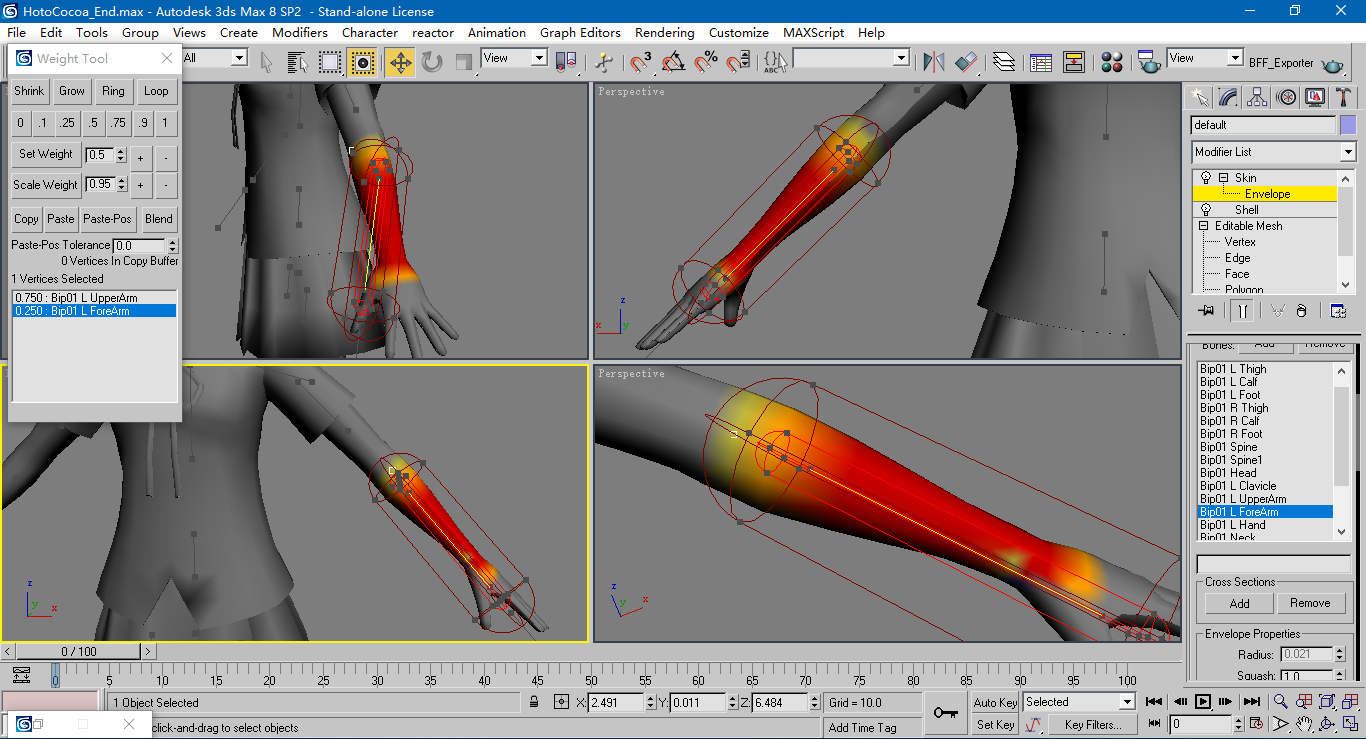Switch to the Utilities hammer tab
The height and width of the screenshot is (739, 1366).
[x=1344, y=97]
